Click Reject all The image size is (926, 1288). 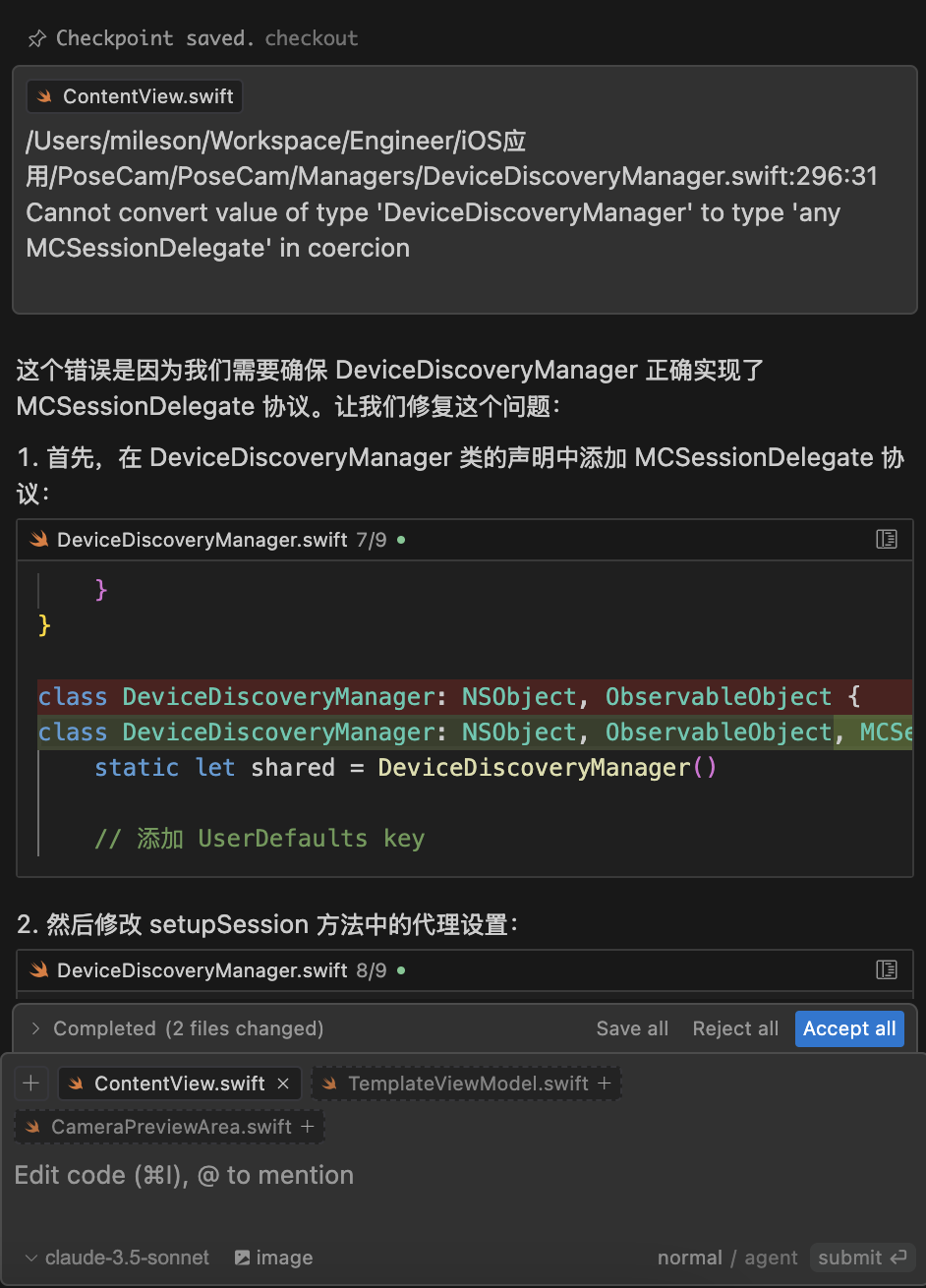click(x=735, y=1028)
